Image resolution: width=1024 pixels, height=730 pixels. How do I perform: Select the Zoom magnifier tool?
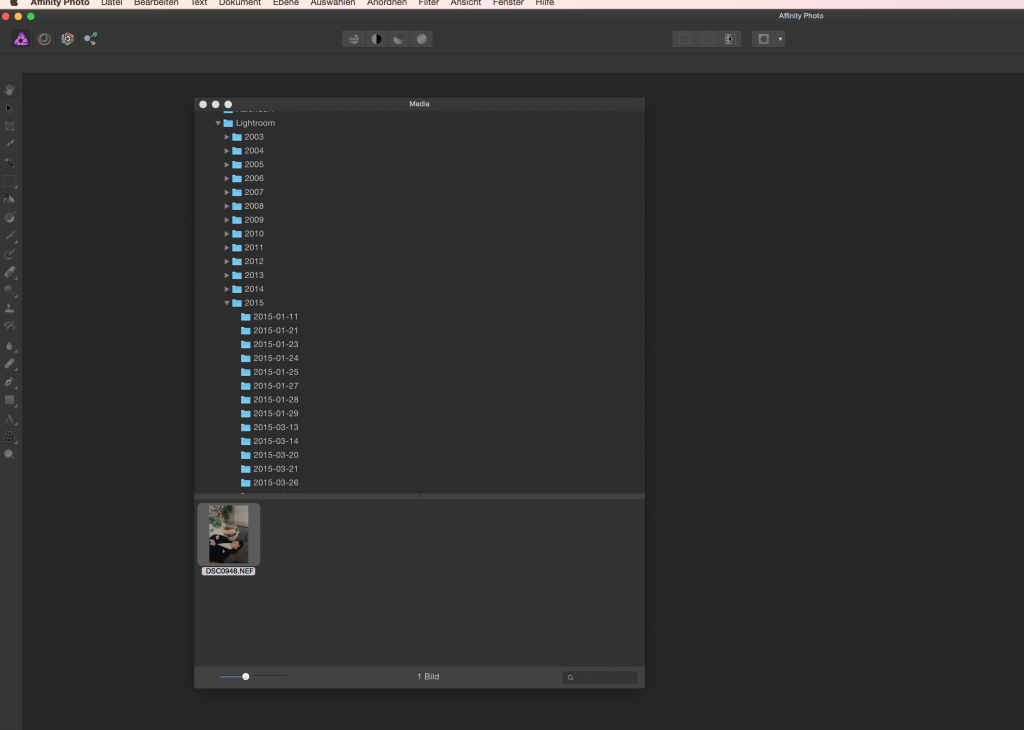tap(9, 454)
